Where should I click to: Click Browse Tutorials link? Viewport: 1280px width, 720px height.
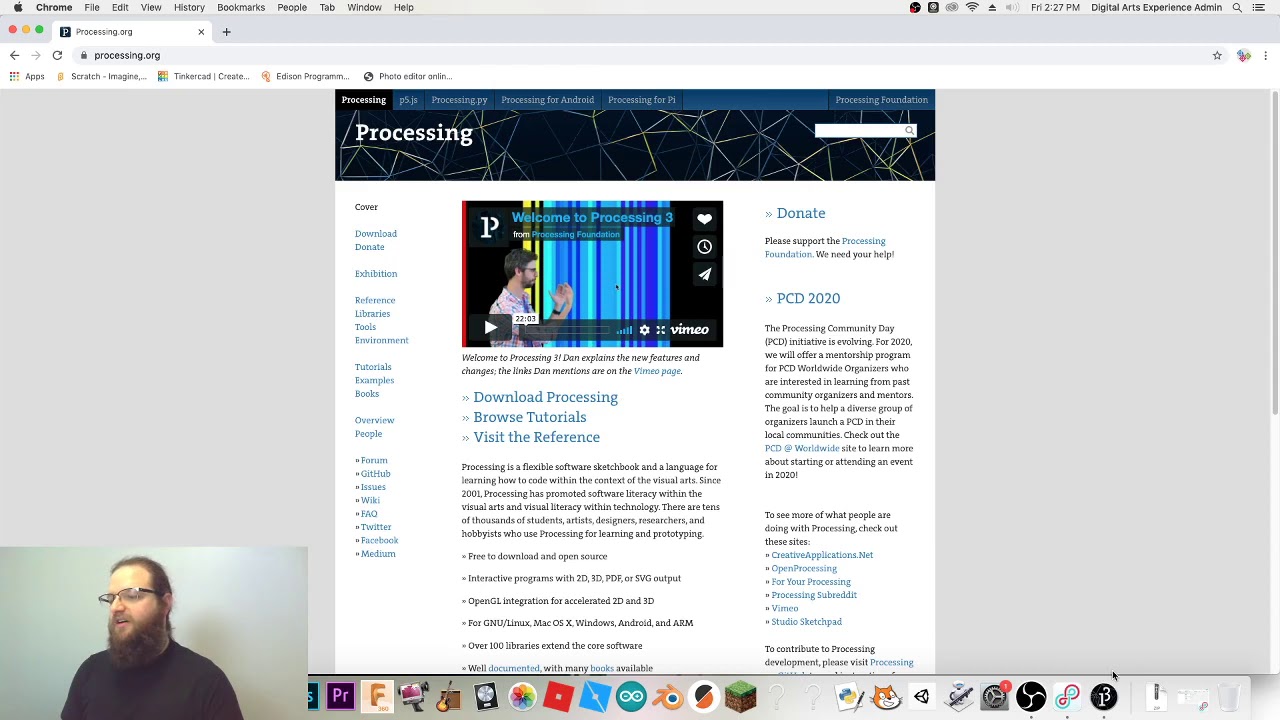pos(529,417)
